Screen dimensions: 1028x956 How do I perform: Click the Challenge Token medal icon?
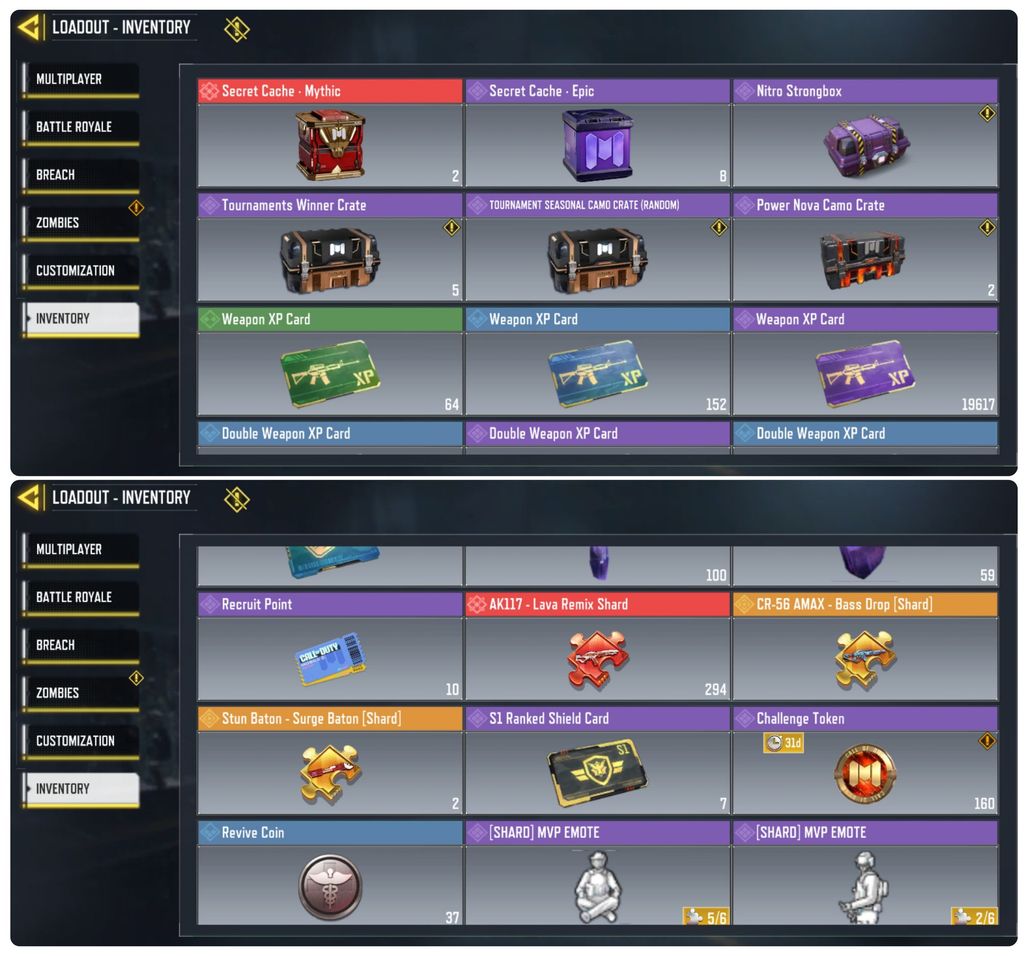pos(865,774)
